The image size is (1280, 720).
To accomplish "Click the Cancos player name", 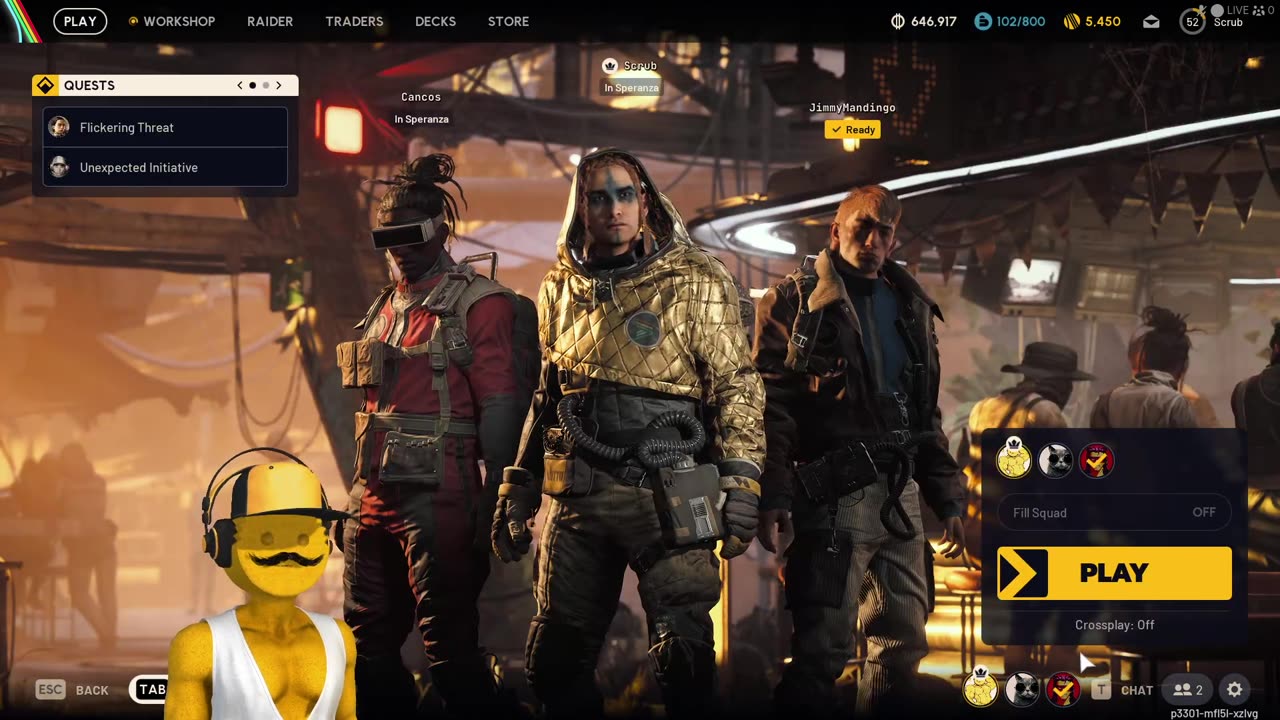I will coord(421,97).
